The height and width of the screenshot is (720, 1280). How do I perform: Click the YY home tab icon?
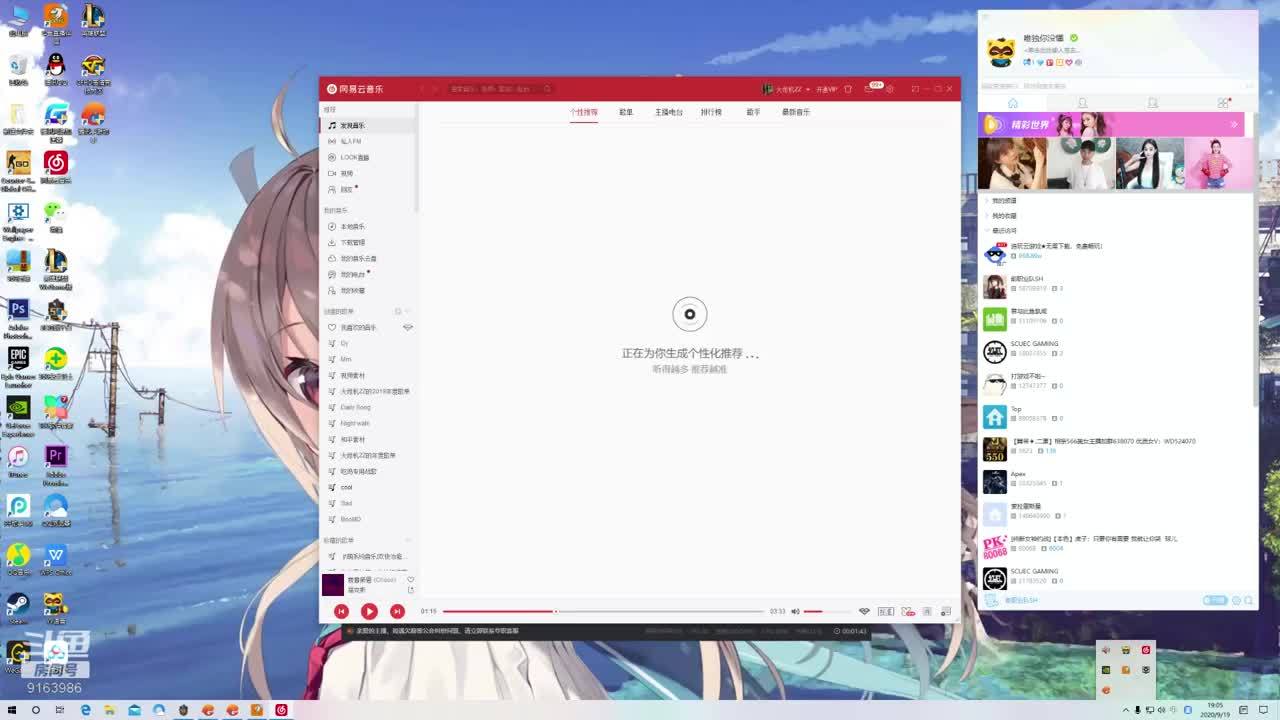[x=1012, y=103]
